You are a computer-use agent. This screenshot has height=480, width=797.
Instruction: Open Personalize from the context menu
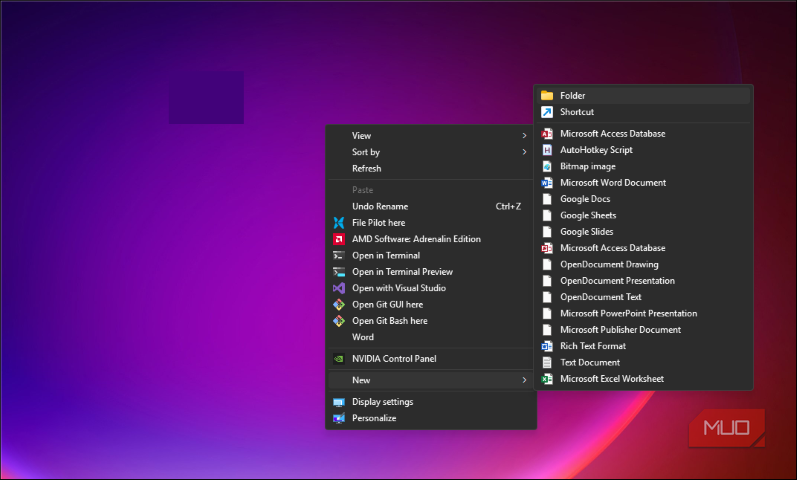coord(431,418)
